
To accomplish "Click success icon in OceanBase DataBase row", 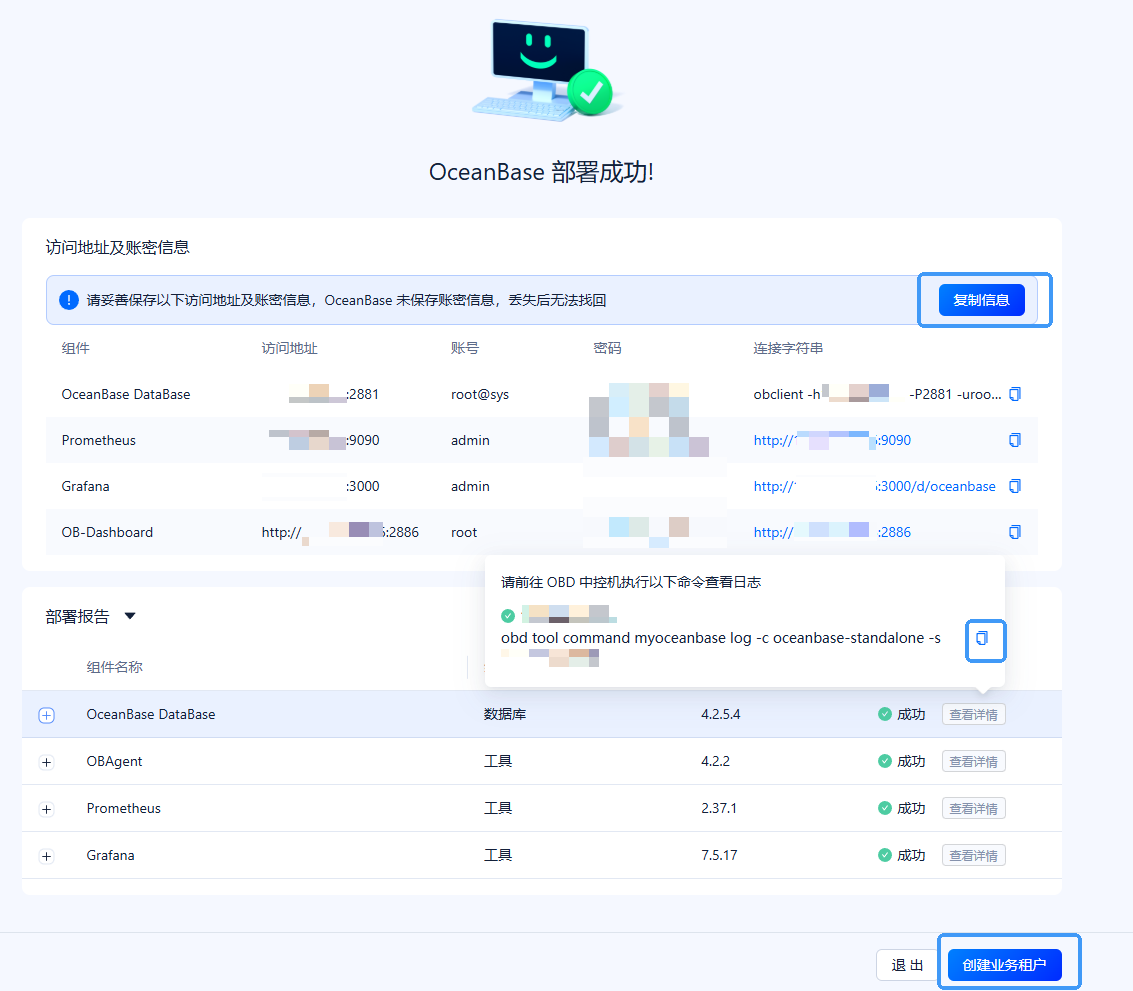I will pyautogui.click(x=884, y=714).
